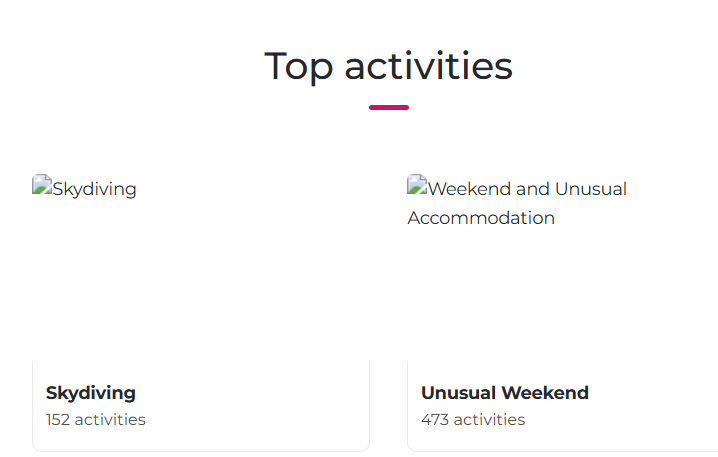The width and height of the screenshot is (718, 457).
Task: Click the number 152 under Skydiving
Action: [x=58, y=420]
